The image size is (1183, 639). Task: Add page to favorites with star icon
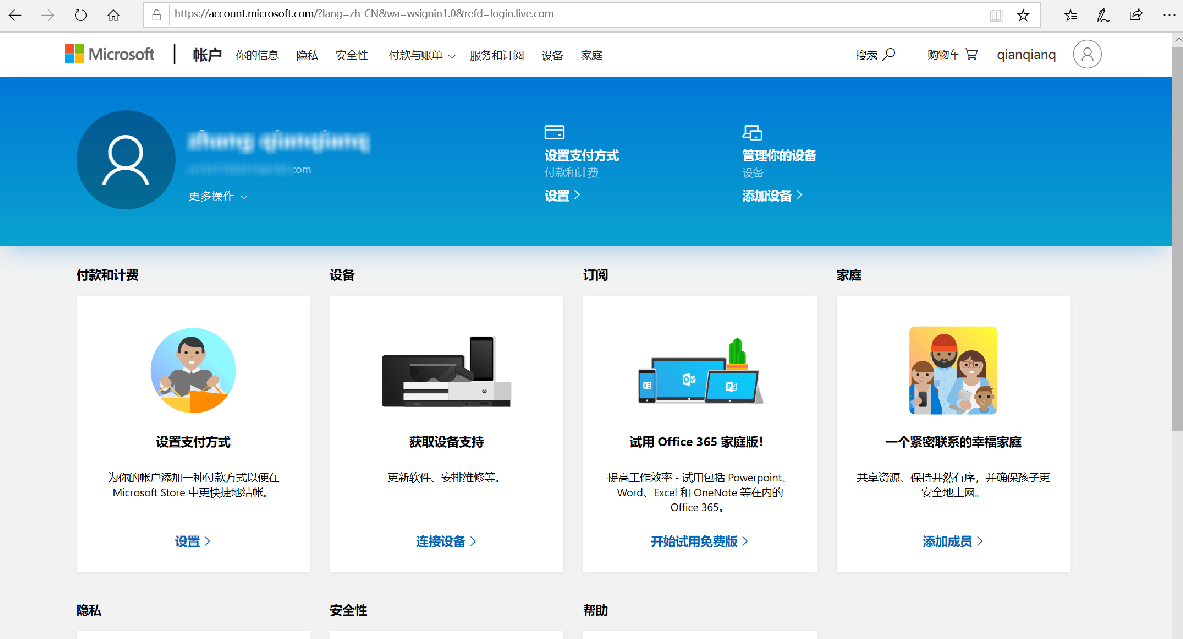(x=1023, y=15)
